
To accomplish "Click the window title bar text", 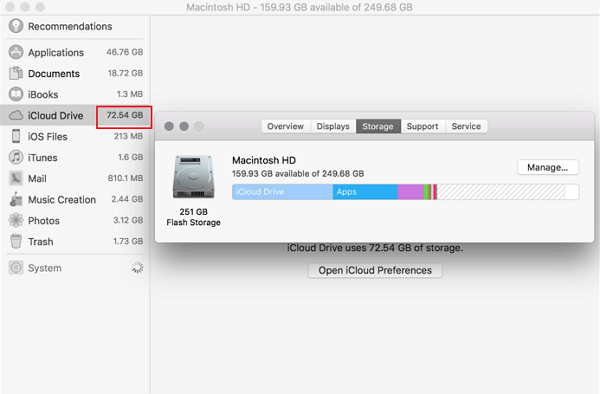I will pyautogui.click(x=299, y=7).
